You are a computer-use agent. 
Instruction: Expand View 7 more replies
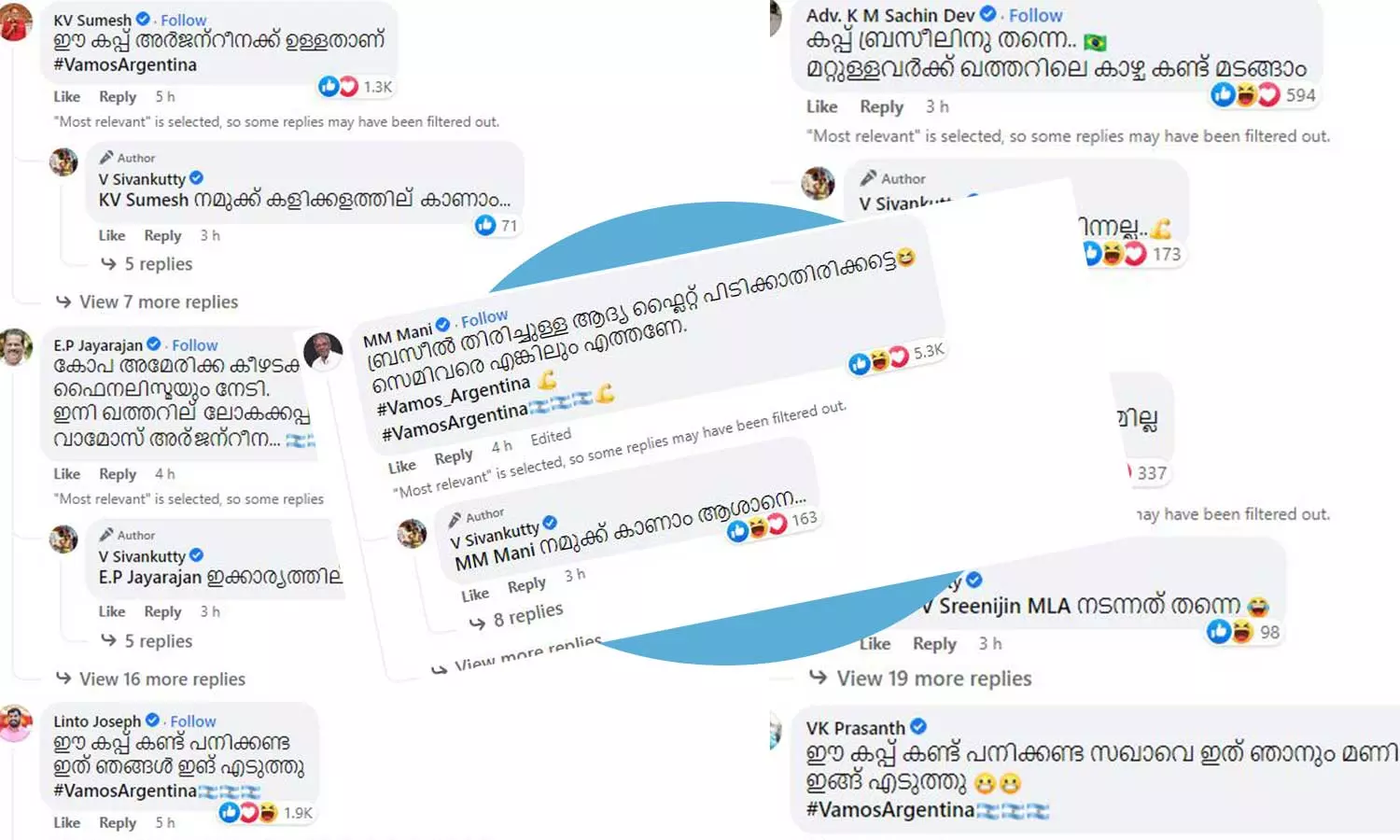point(147,301)
